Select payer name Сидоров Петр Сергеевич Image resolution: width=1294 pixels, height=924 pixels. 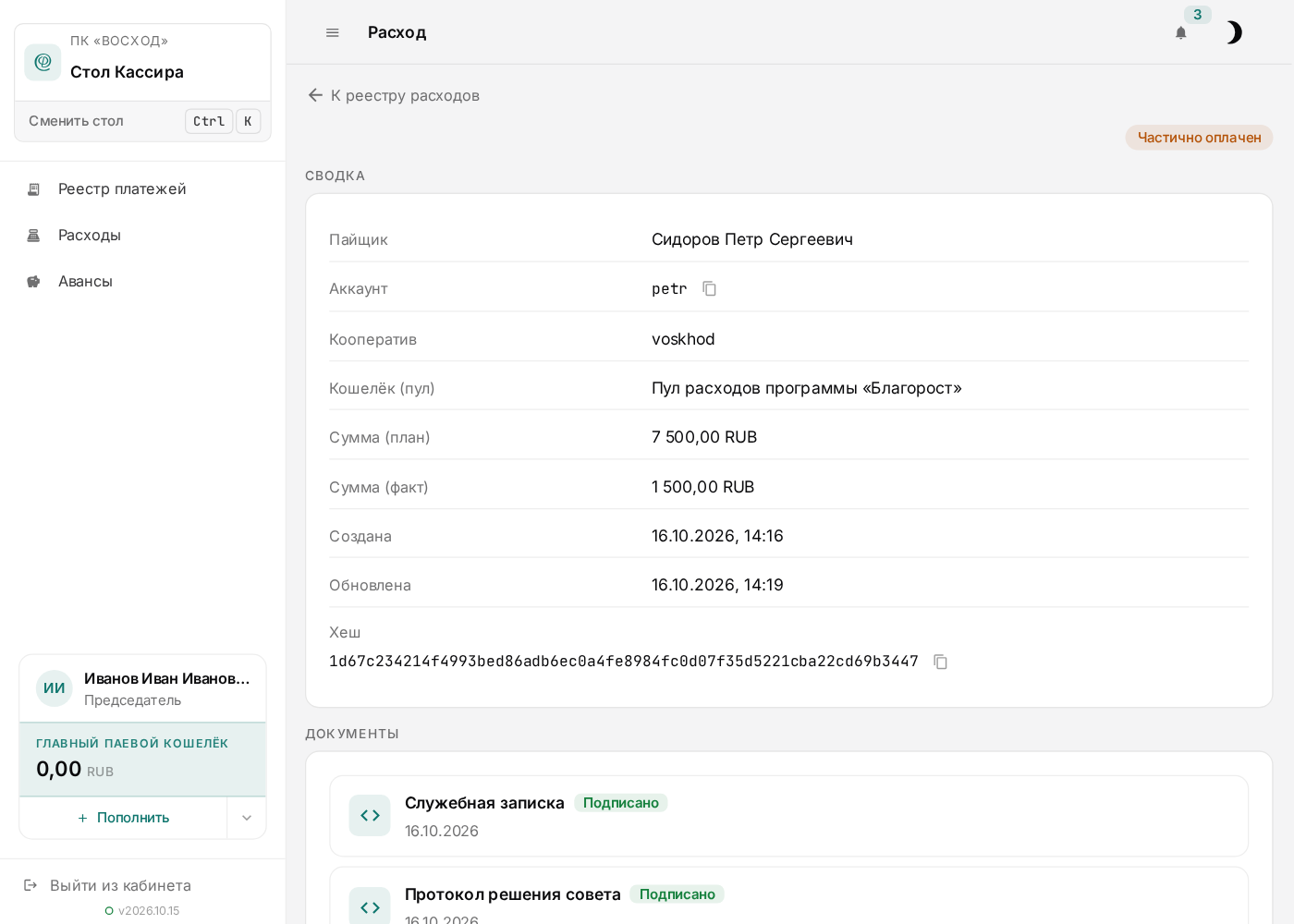pos(752,239)
